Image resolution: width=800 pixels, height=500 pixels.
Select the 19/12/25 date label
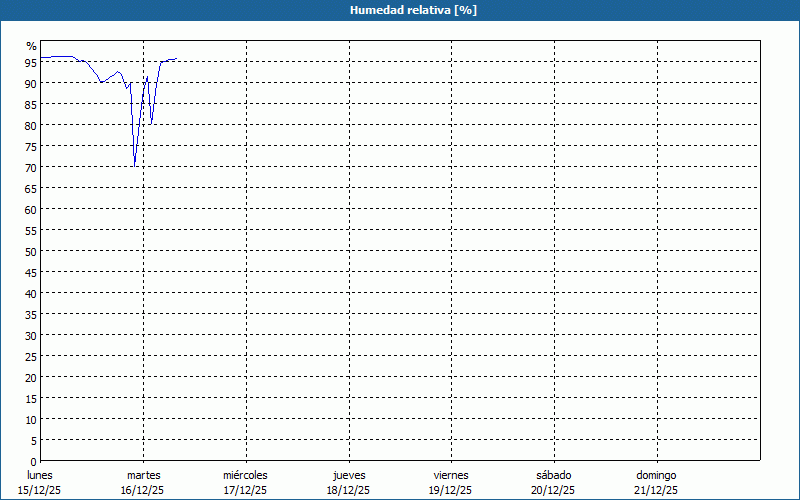(451, 490)
